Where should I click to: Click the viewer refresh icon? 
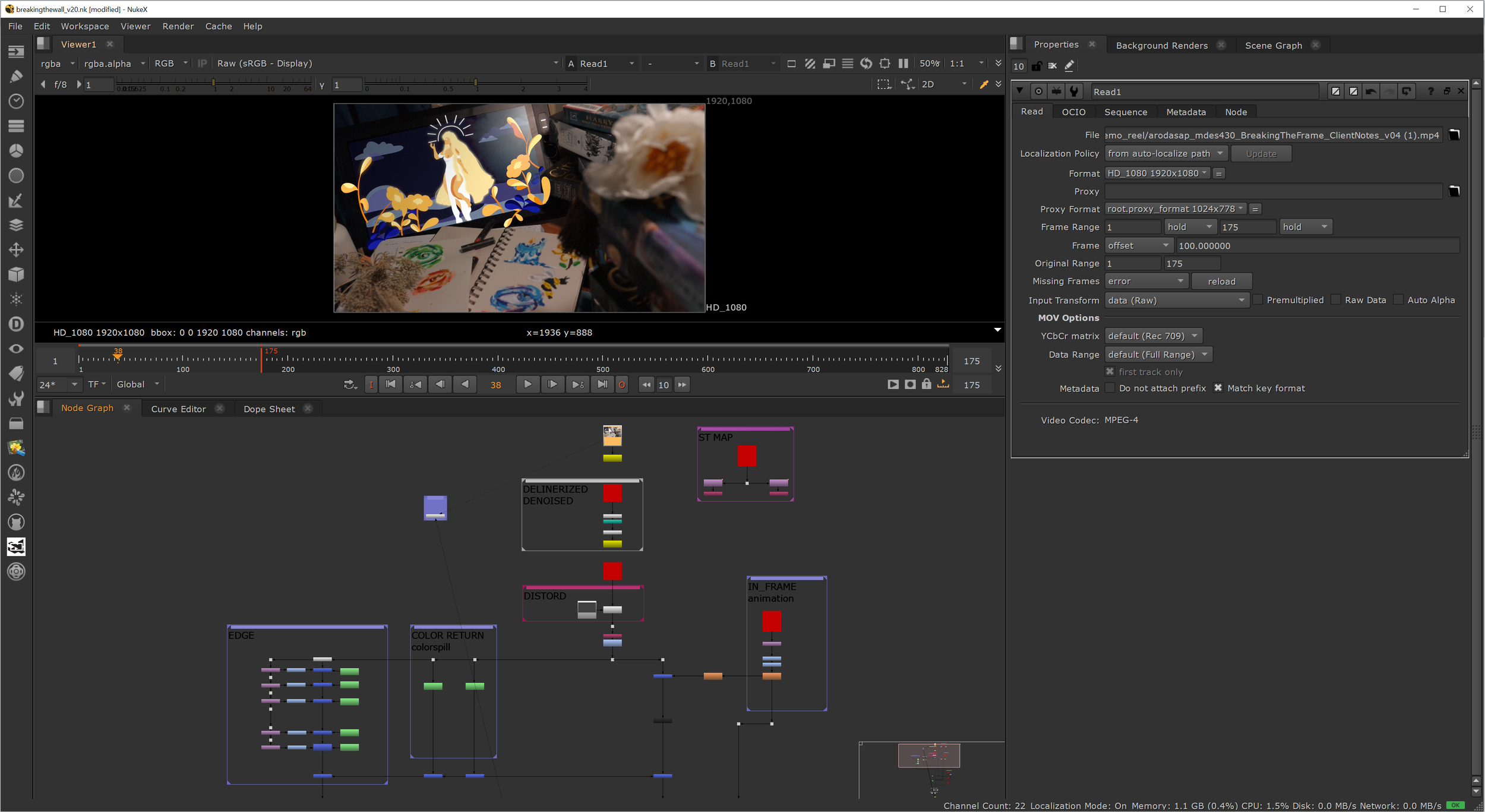[x=866, y=64]
